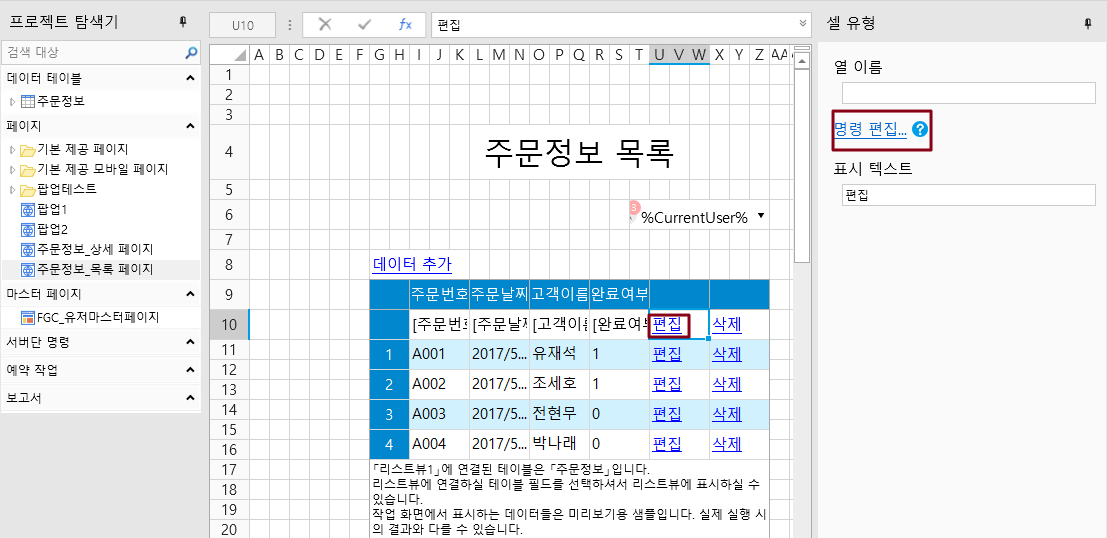Pin the 프로젝트 탐색기 panel
1107x538 pixels.
coord(182,22)
